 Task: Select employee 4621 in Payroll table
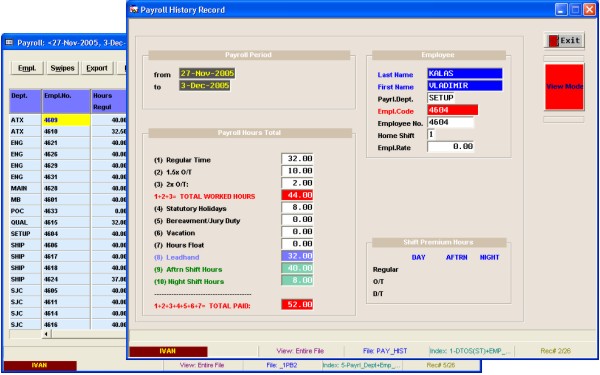pyautogui.click(x=66, y=143)
